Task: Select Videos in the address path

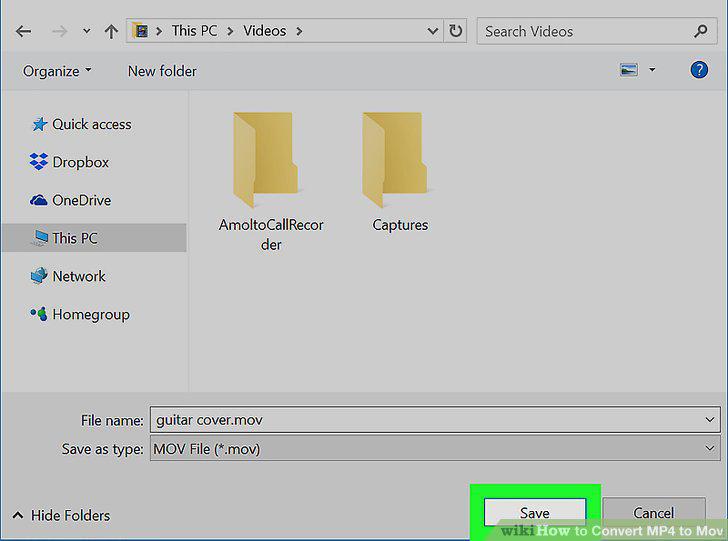Action: (x=265, y=31)
